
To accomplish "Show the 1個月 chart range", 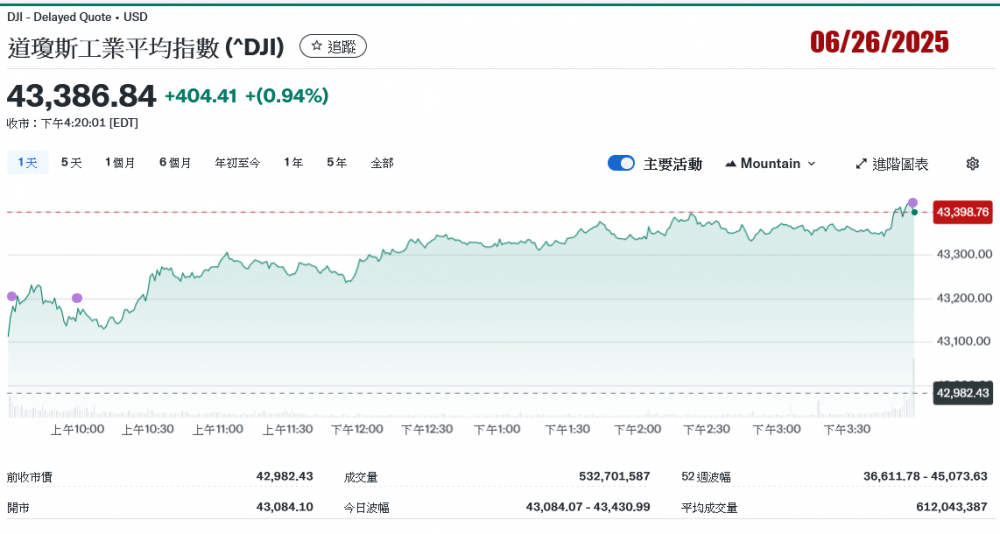I will point(120,163).
